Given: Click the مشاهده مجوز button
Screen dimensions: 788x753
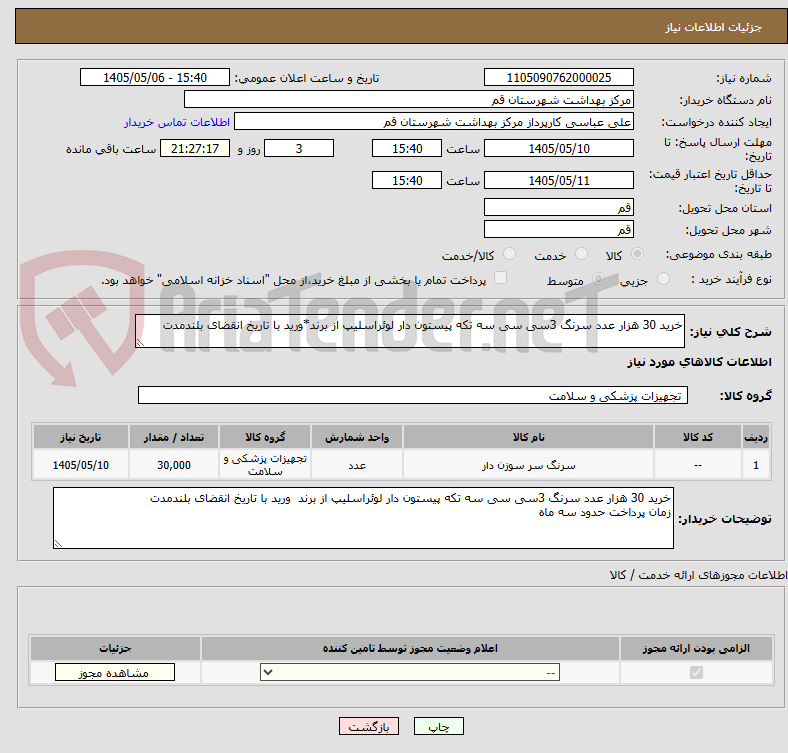Looking at the screenshot, I should [115, 673].
